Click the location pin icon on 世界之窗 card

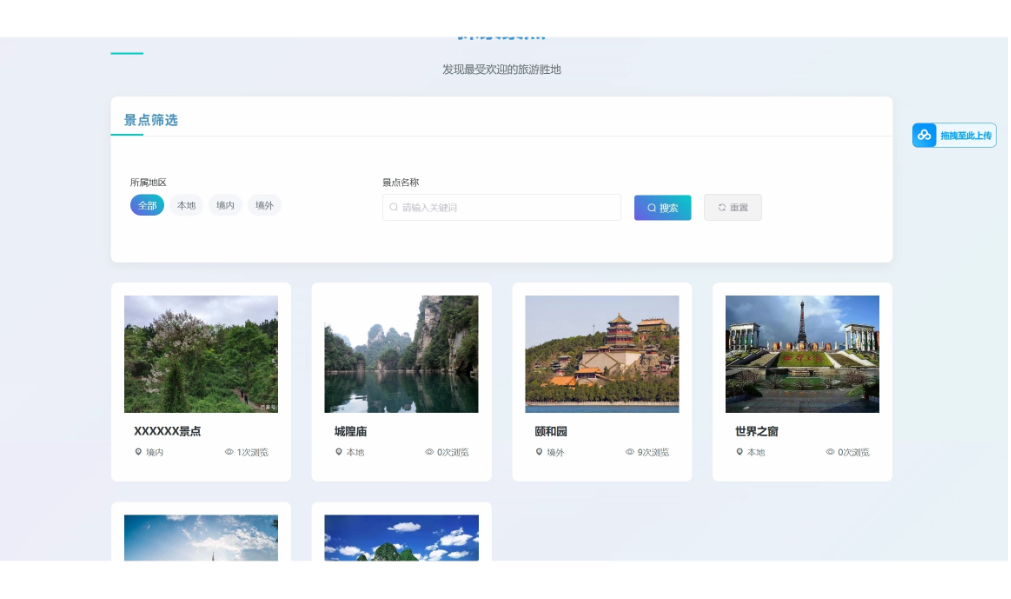(739, 452)
